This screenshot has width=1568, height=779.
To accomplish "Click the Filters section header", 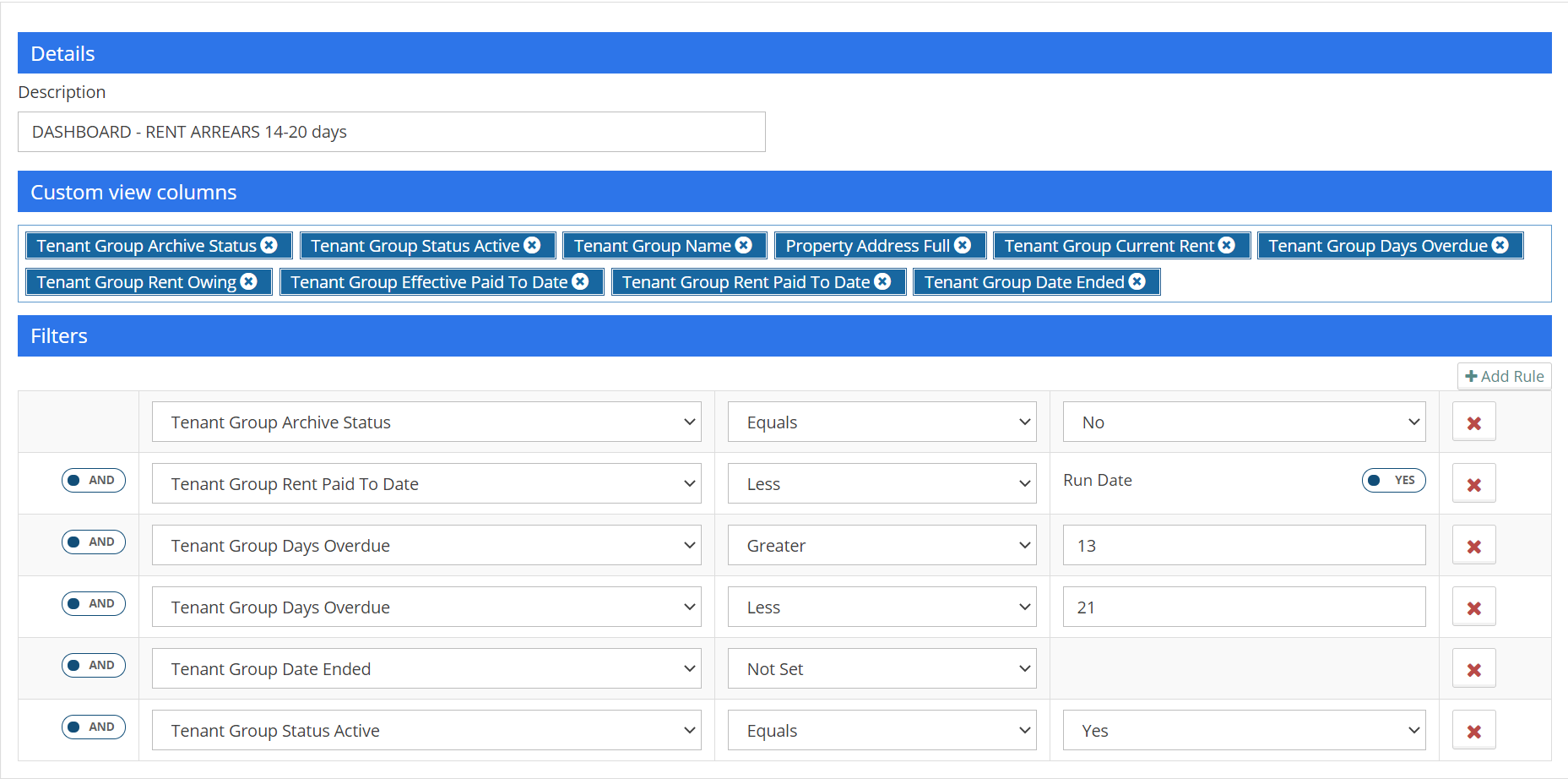I will click(784, 335).
